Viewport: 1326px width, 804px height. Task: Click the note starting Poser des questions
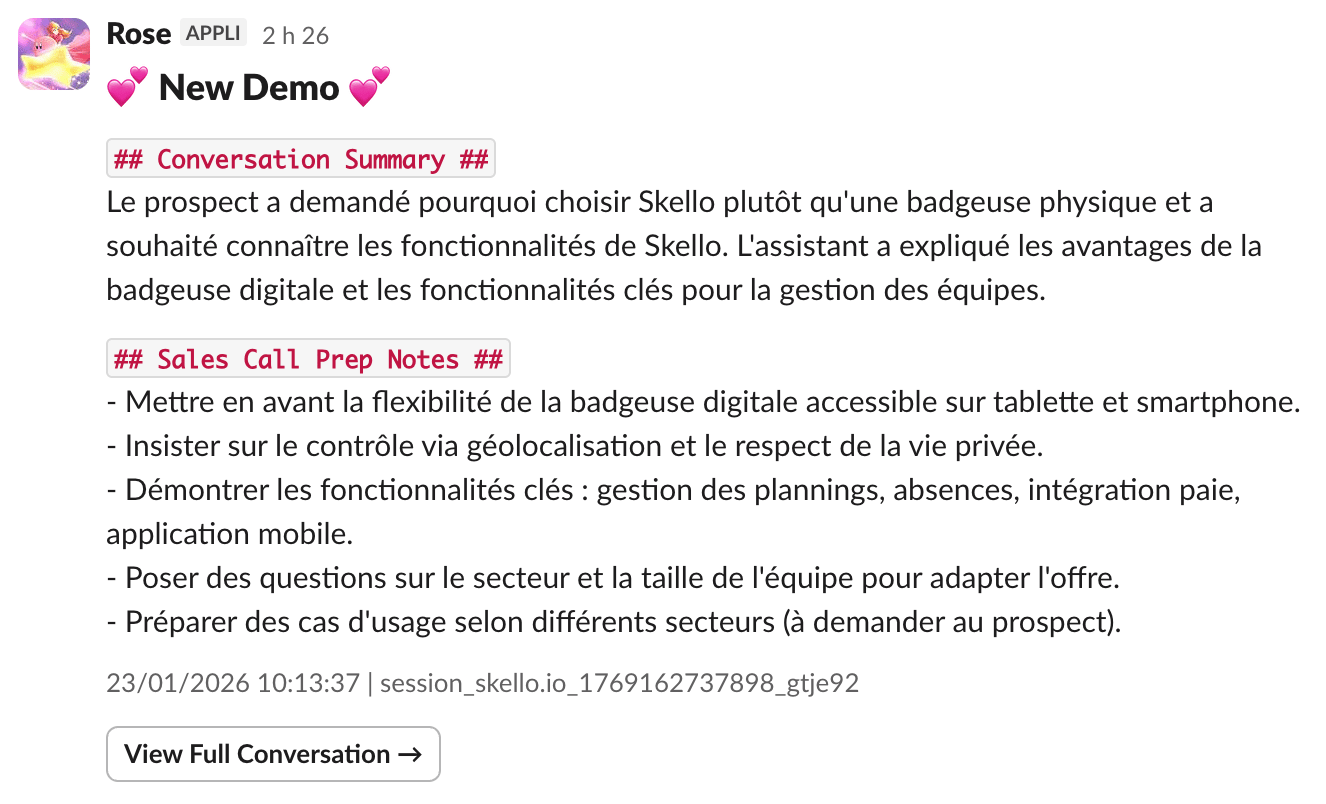click(x=615, y=578)
